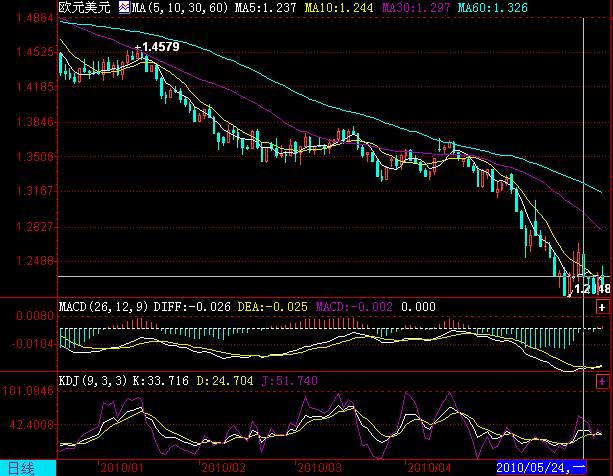This screenshot has height=476, width=613.
Task: Click the MACD(26,12,9) indicator label
Action: coord(104,307)
